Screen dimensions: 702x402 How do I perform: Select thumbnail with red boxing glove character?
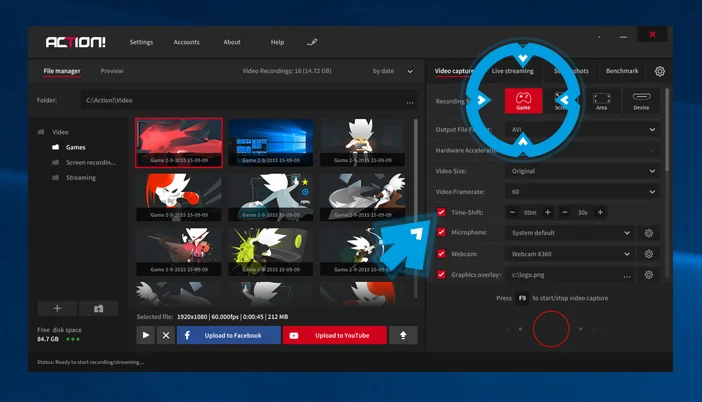pyautogui.click(x=179, y=197)
